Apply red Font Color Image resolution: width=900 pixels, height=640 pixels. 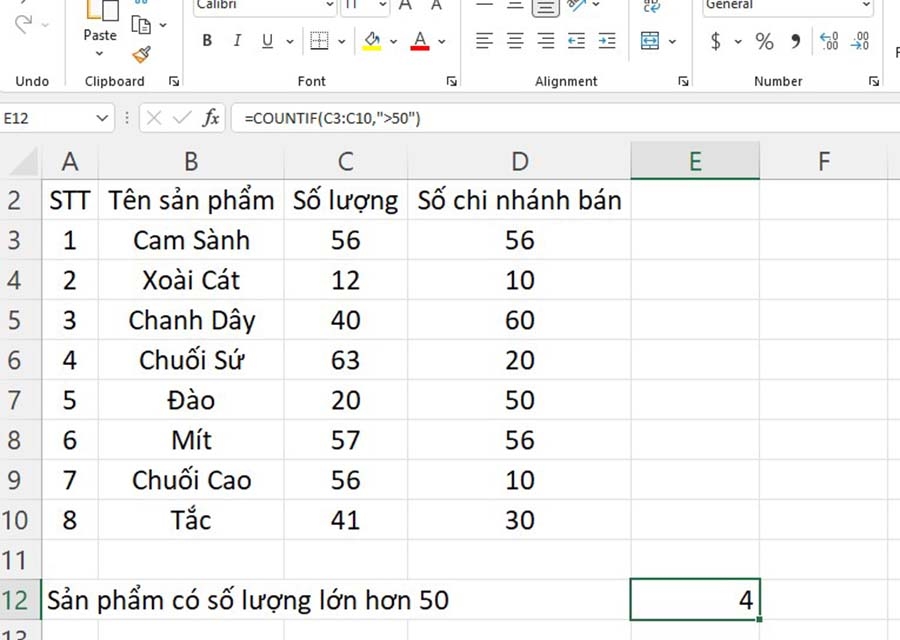(420, 41)
